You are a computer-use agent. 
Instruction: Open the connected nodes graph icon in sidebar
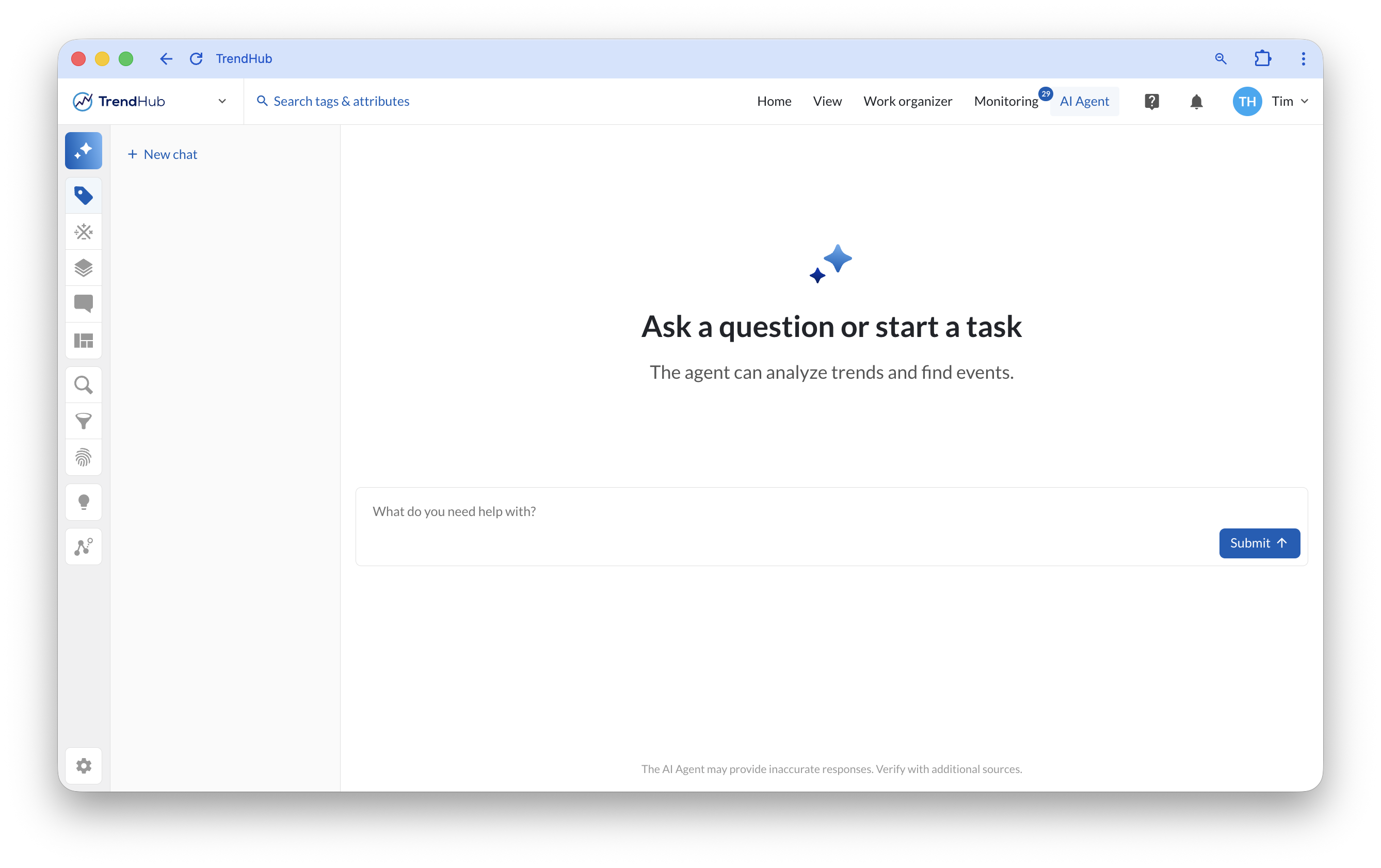point(83,547)
